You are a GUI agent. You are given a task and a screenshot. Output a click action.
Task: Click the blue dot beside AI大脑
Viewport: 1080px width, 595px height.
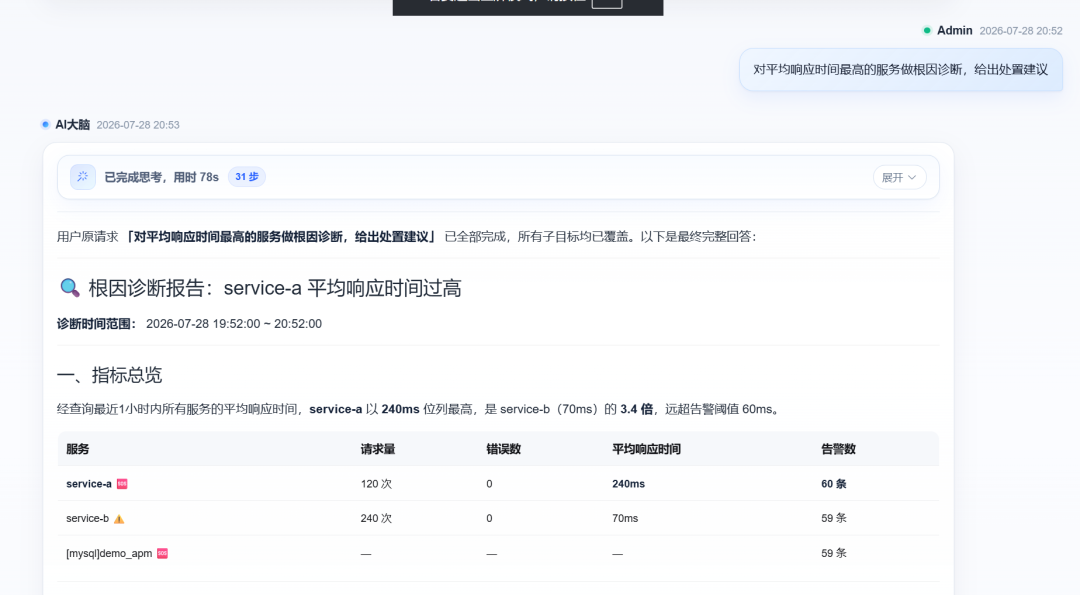coord(45,125)
